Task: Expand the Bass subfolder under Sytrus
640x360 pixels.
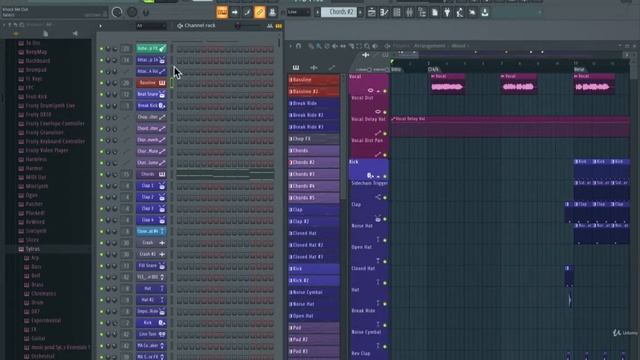Action: 36,267
